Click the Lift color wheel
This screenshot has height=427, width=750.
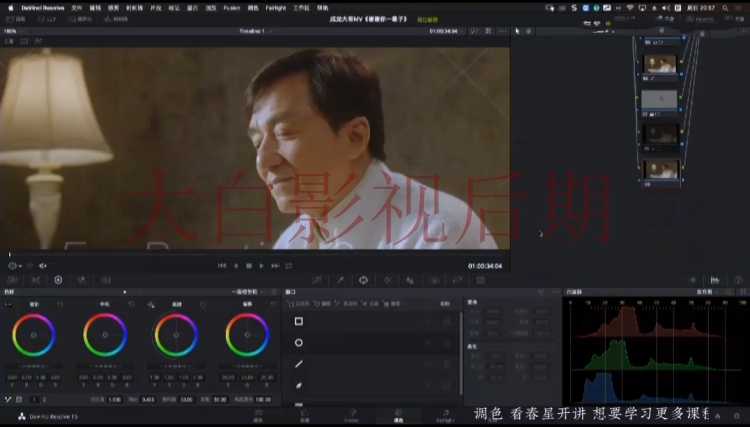coord(34,335)
